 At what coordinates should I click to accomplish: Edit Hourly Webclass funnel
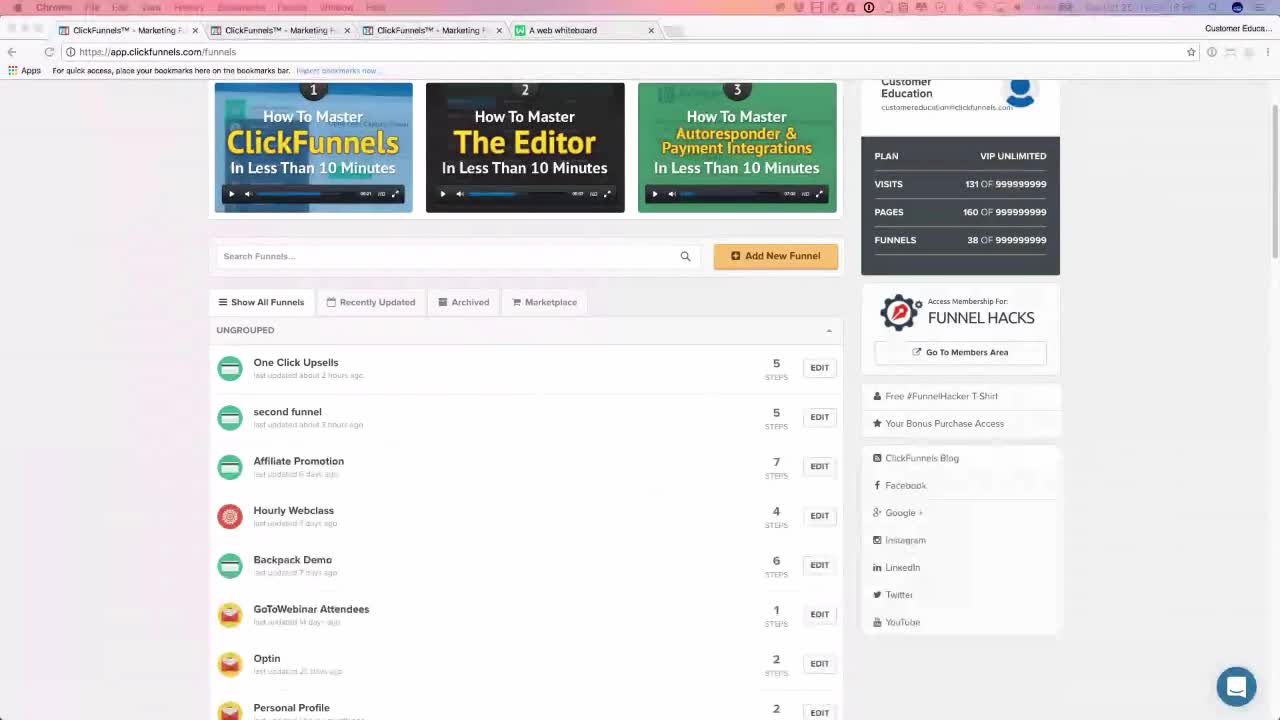coord(819,516)
